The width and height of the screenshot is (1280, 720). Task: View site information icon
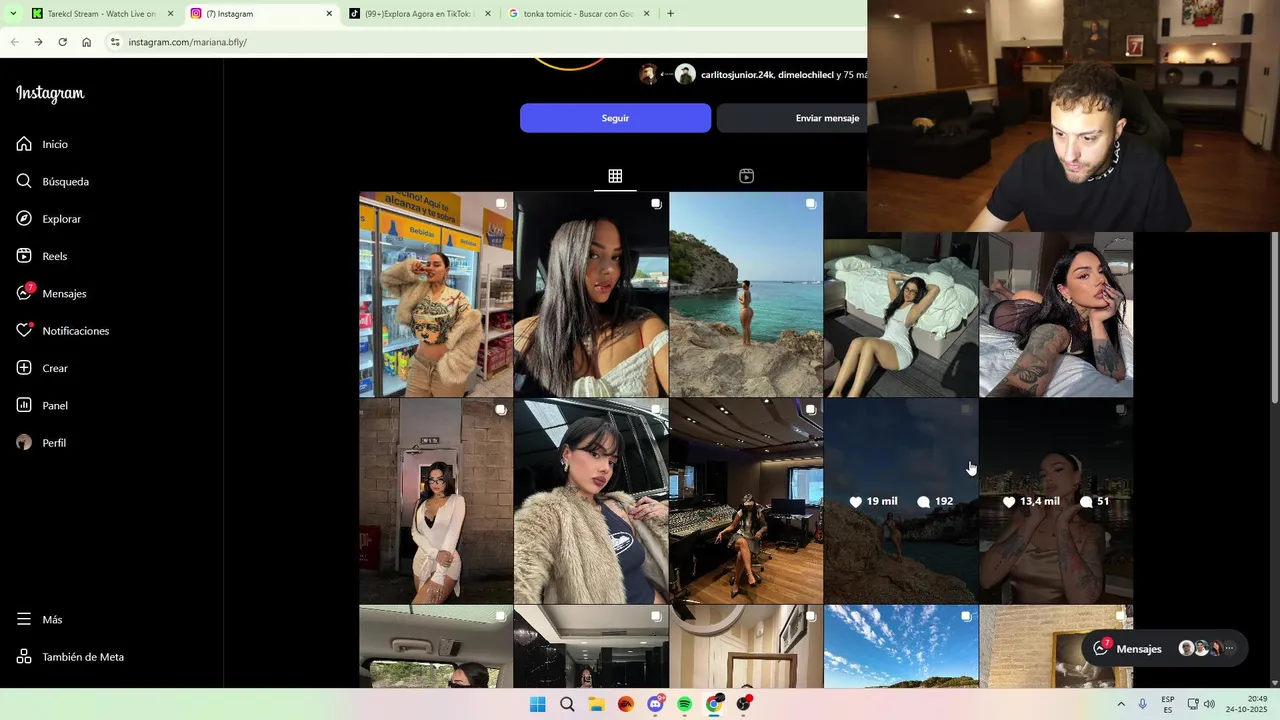point(115,42)
